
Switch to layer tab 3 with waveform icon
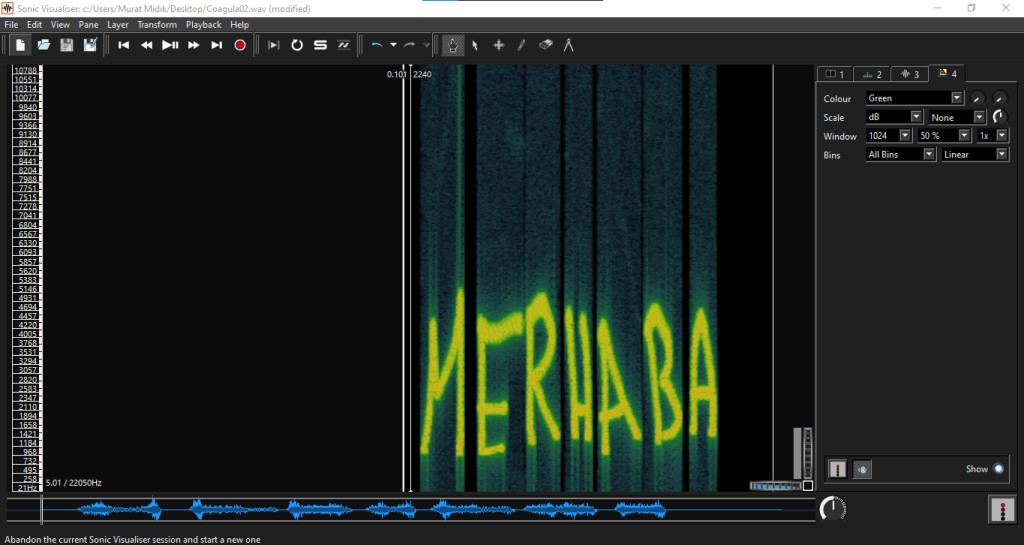[909, 74]
